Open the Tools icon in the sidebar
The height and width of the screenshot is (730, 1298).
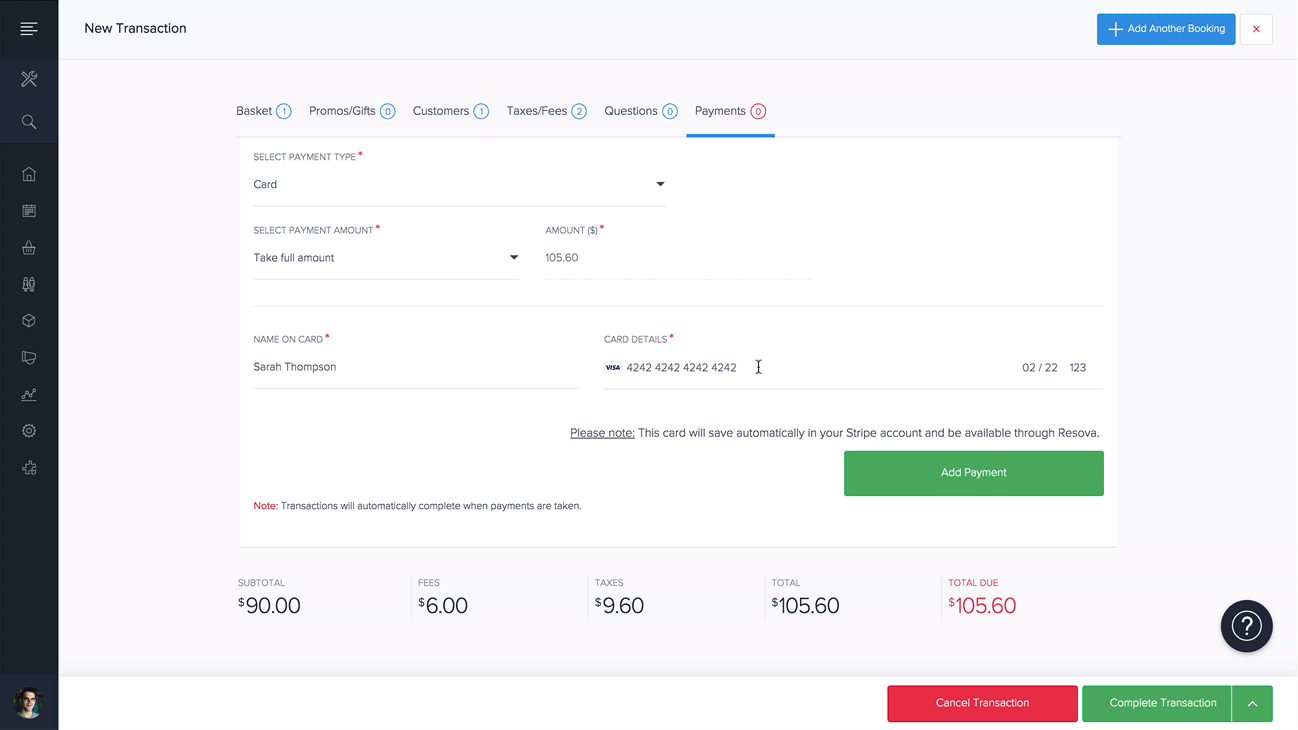click(x=29, y=78)
